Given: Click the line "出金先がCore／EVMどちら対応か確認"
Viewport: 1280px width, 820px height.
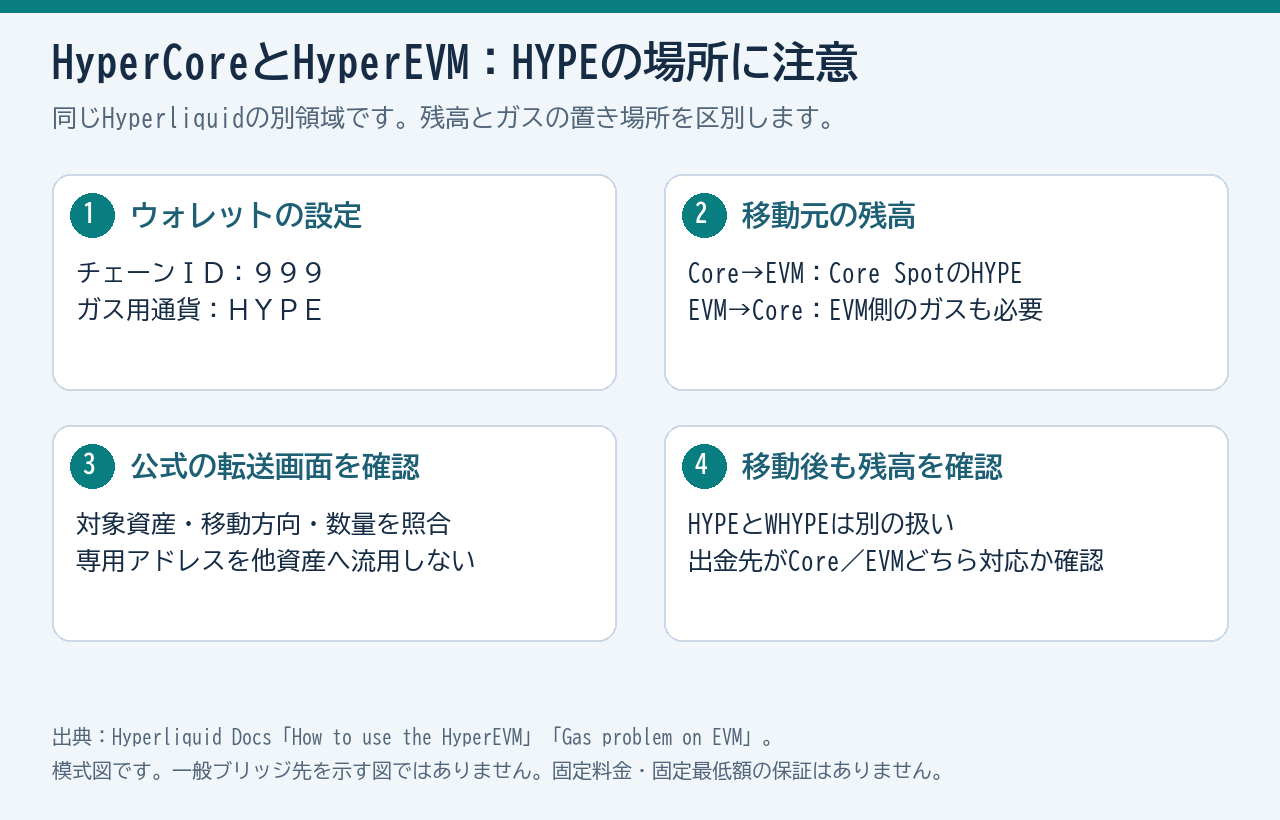Looking at the screenshot, I should point(896,561).
